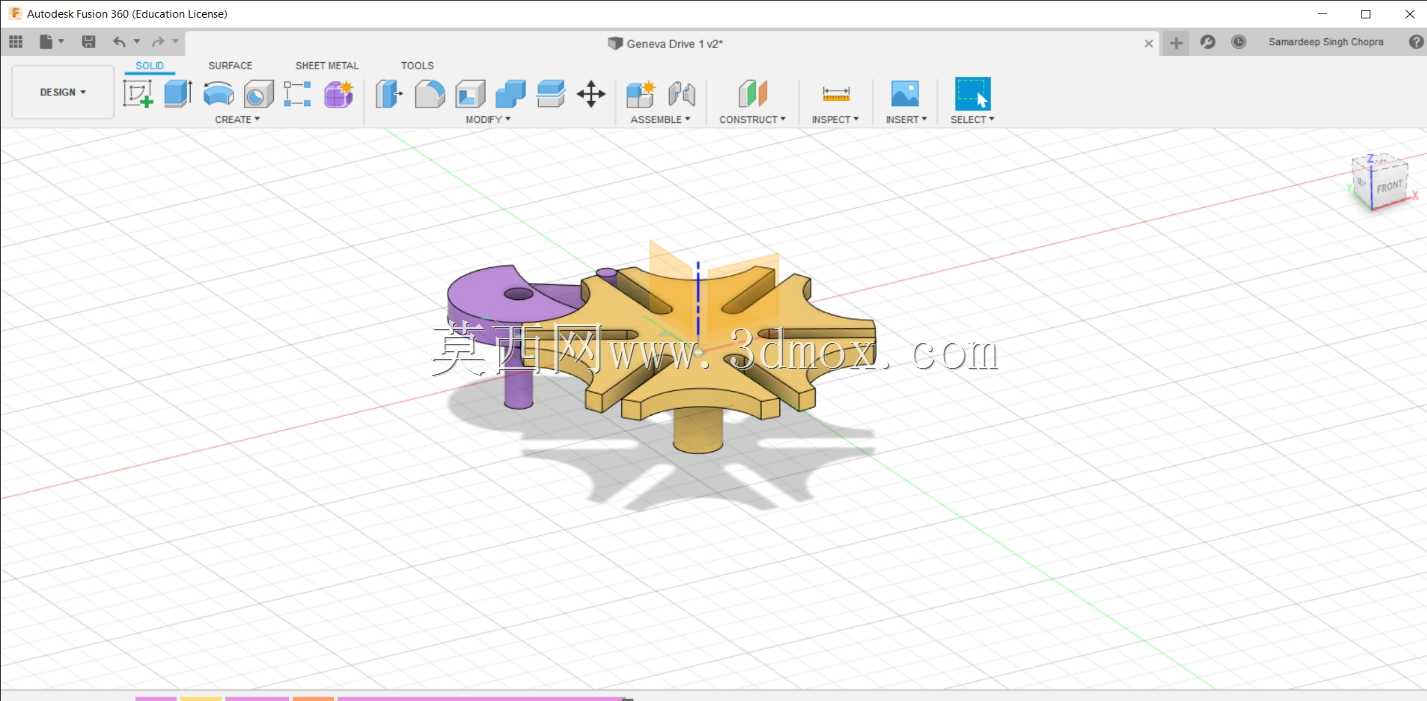Expand the CONSTRUCT menu
Image resolution: width=1427 pixels, height=701 pixels.
(x=753, y=119)
